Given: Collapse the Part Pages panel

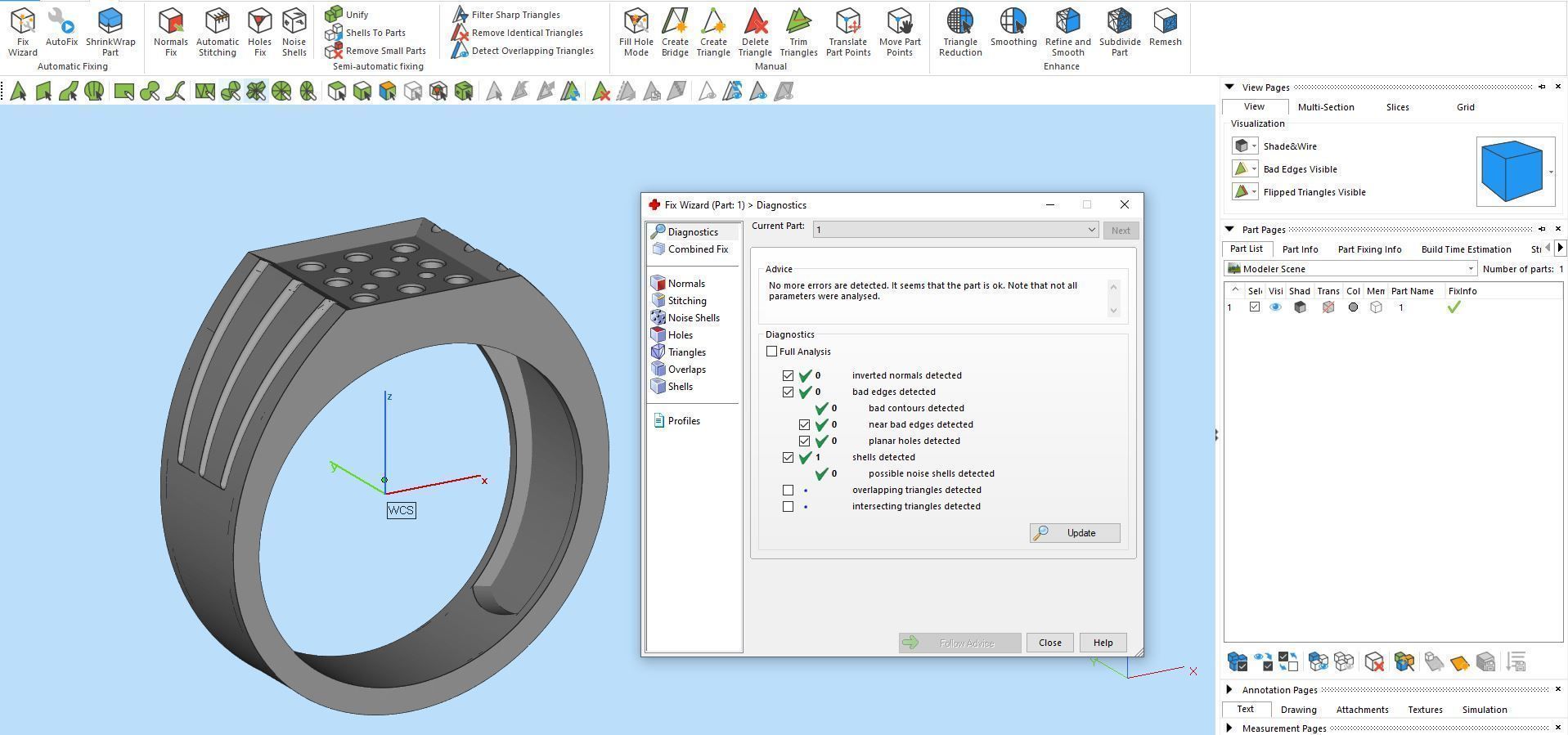Looking at the screenshot, I should 1229,229.
